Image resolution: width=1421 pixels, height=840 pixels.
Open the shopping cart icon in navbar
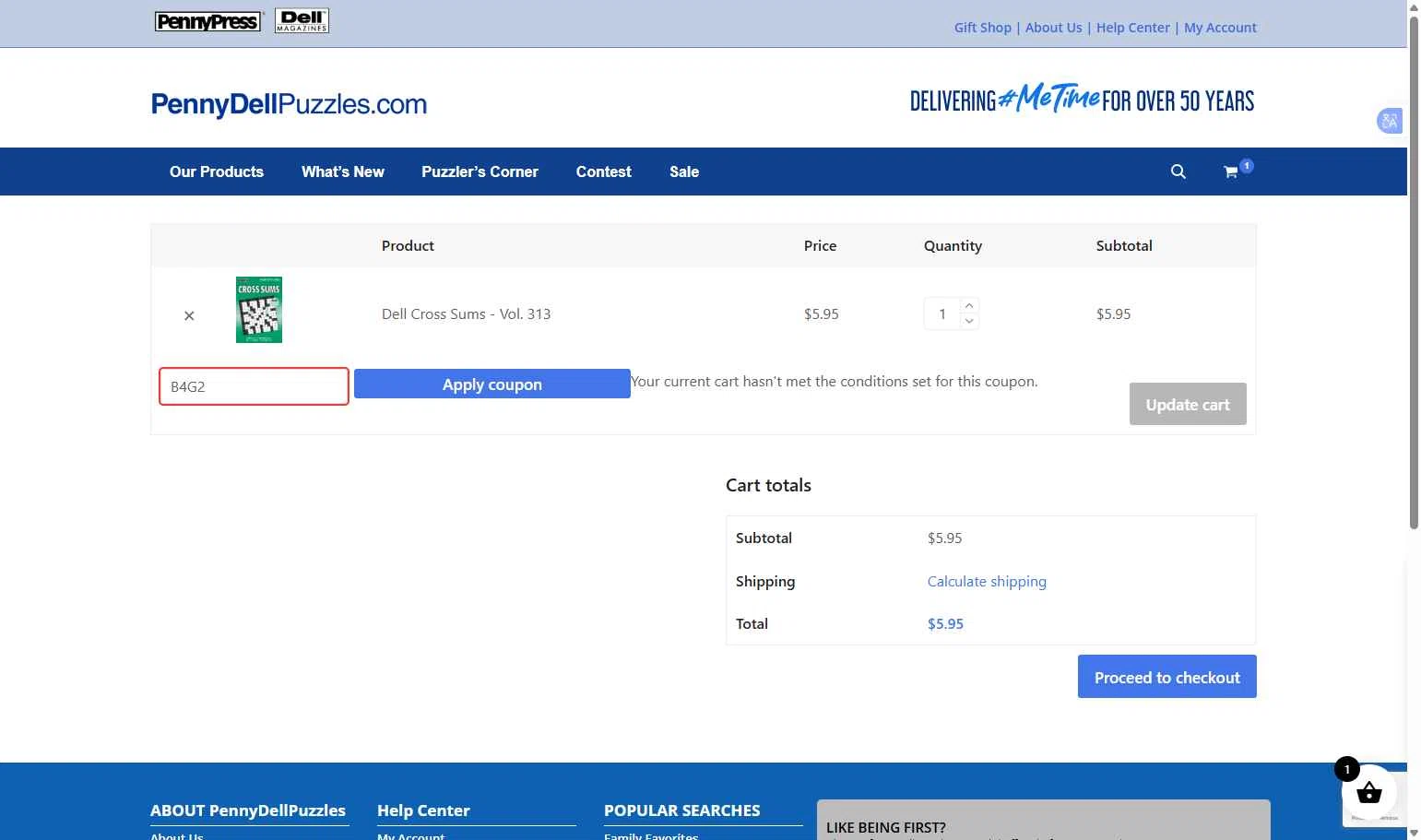click(1230, 172)
